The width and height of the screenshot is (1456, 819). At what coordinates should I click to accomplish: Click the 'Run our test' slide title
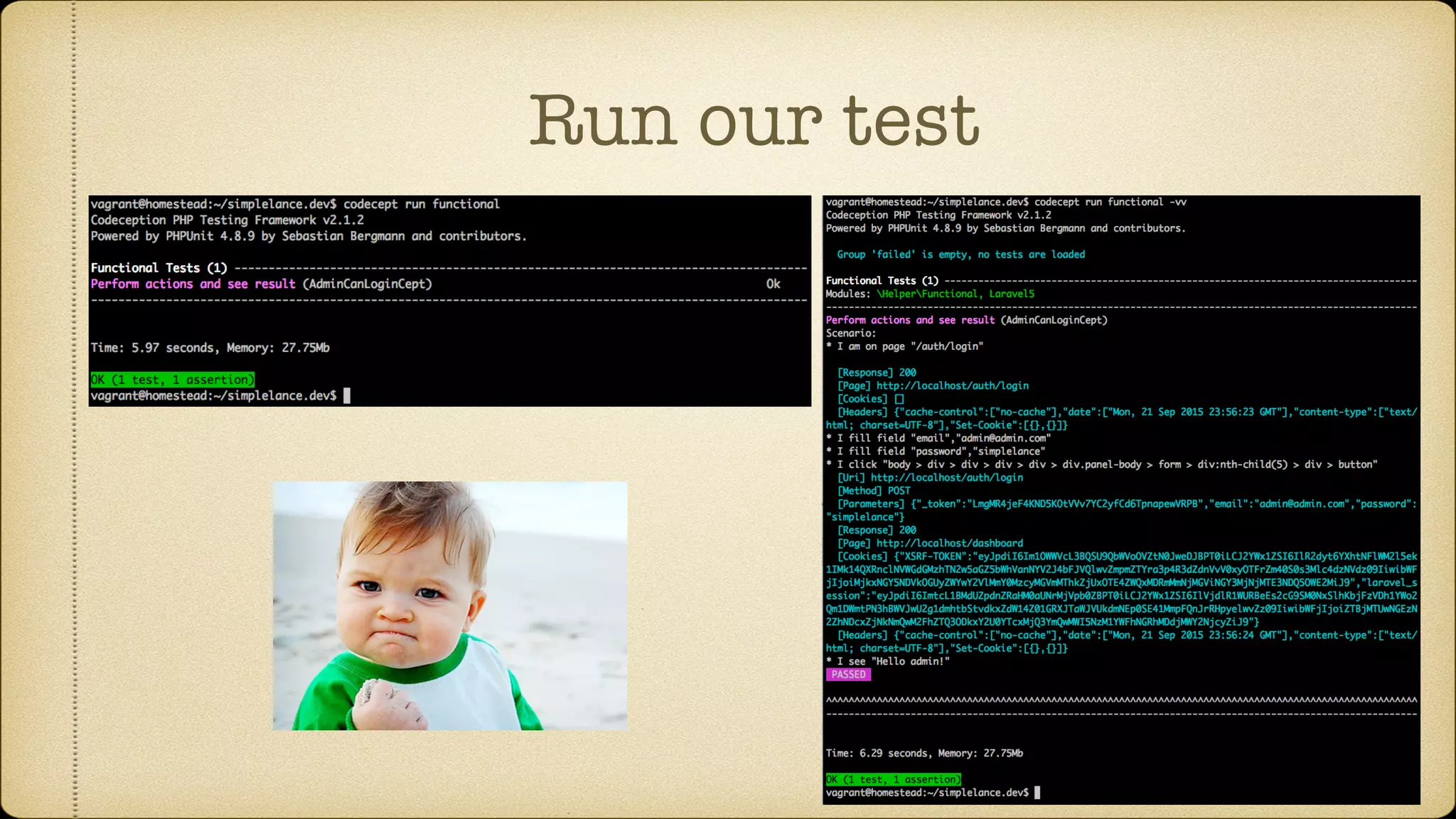[754, 121]
